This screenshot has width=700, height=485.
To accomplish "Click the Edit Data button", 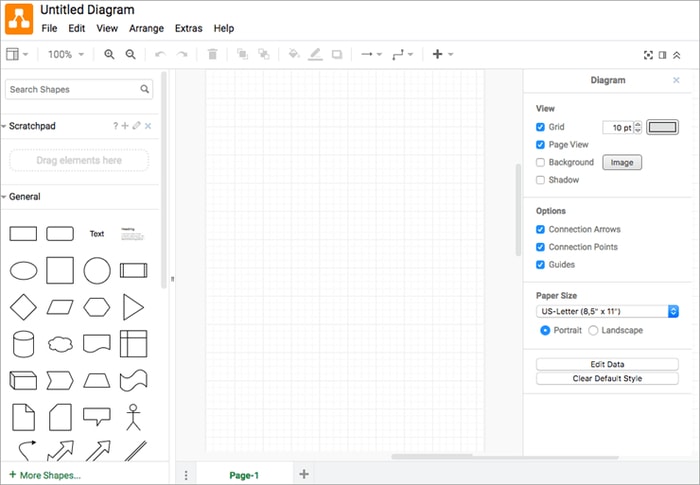I will click(607, 364).
